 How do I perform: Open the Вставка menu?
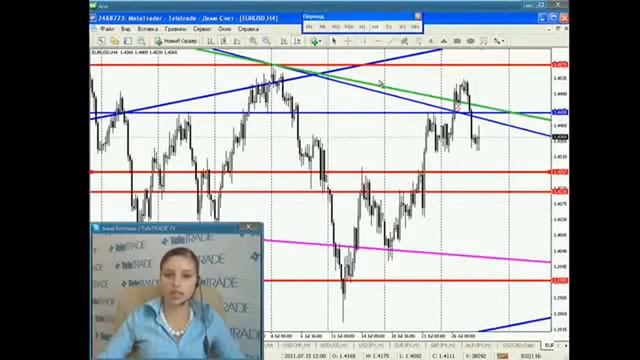tap(148, 29)
